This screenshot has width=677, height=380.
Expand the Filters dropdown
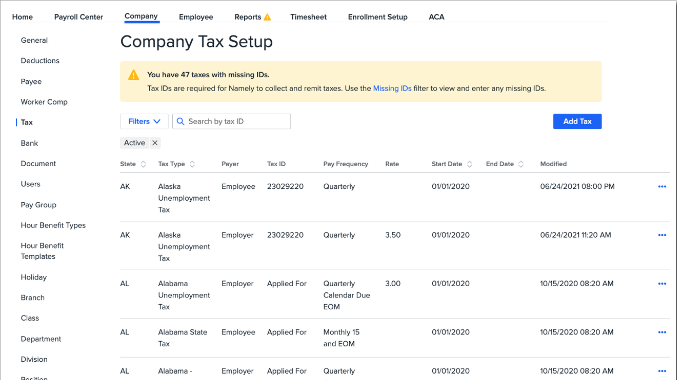(144, 121)
